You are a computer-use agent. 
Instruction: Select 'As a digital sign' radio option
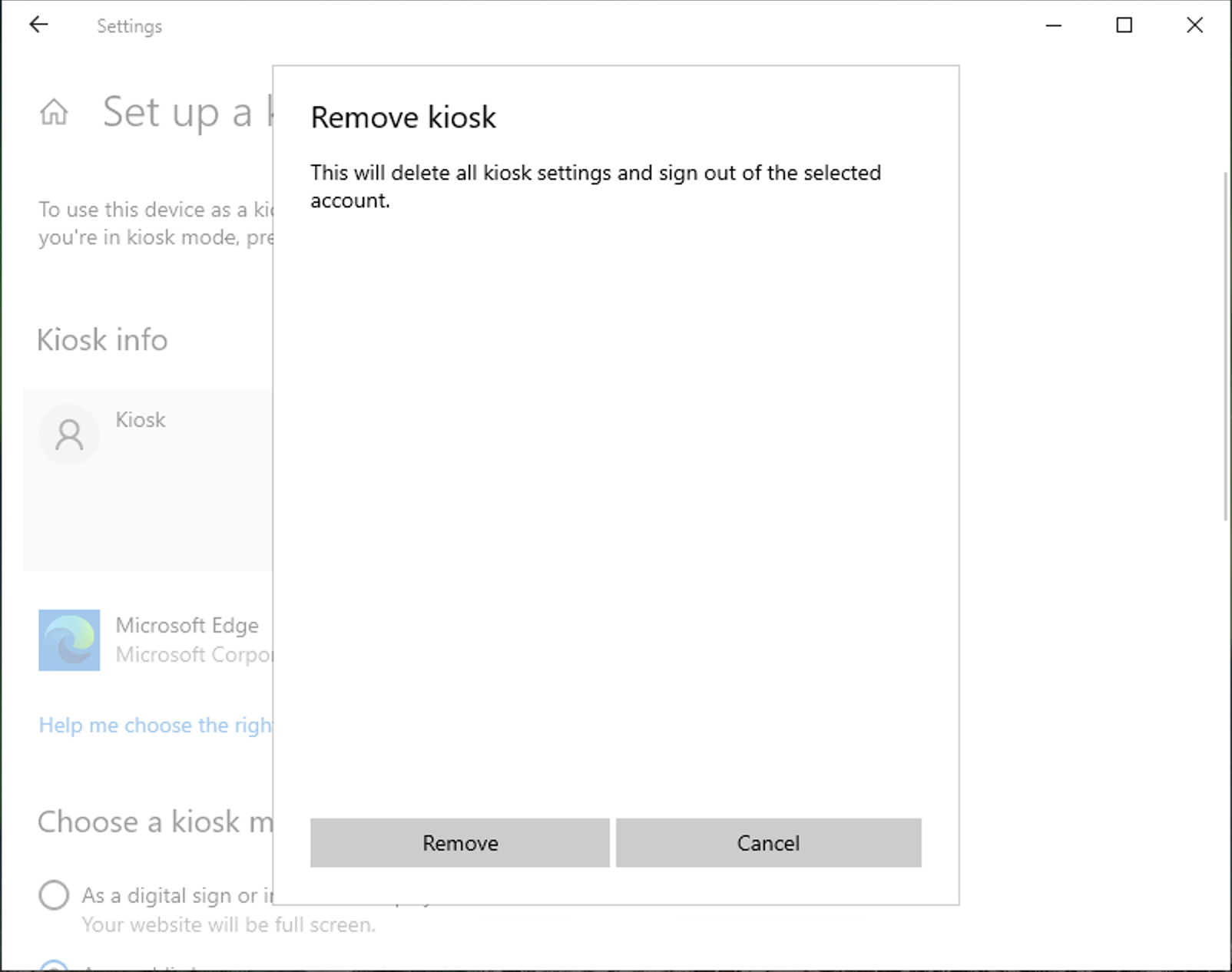pyautogui.click(x=54, y=895)
